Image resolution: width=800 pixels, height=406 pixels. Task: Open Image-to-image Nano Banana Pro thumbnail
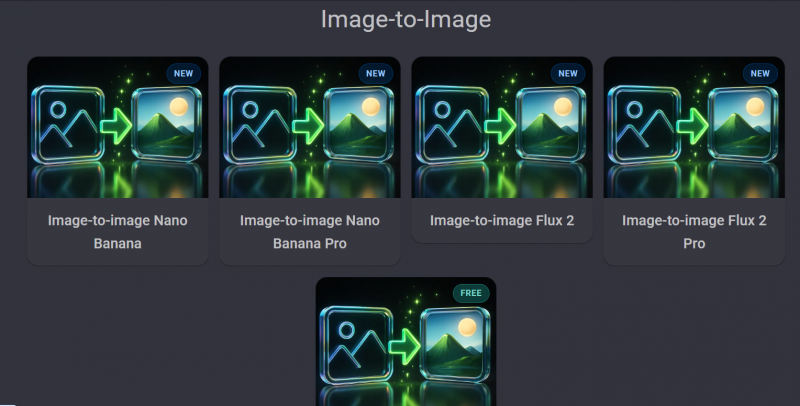[x=310, y=127]
